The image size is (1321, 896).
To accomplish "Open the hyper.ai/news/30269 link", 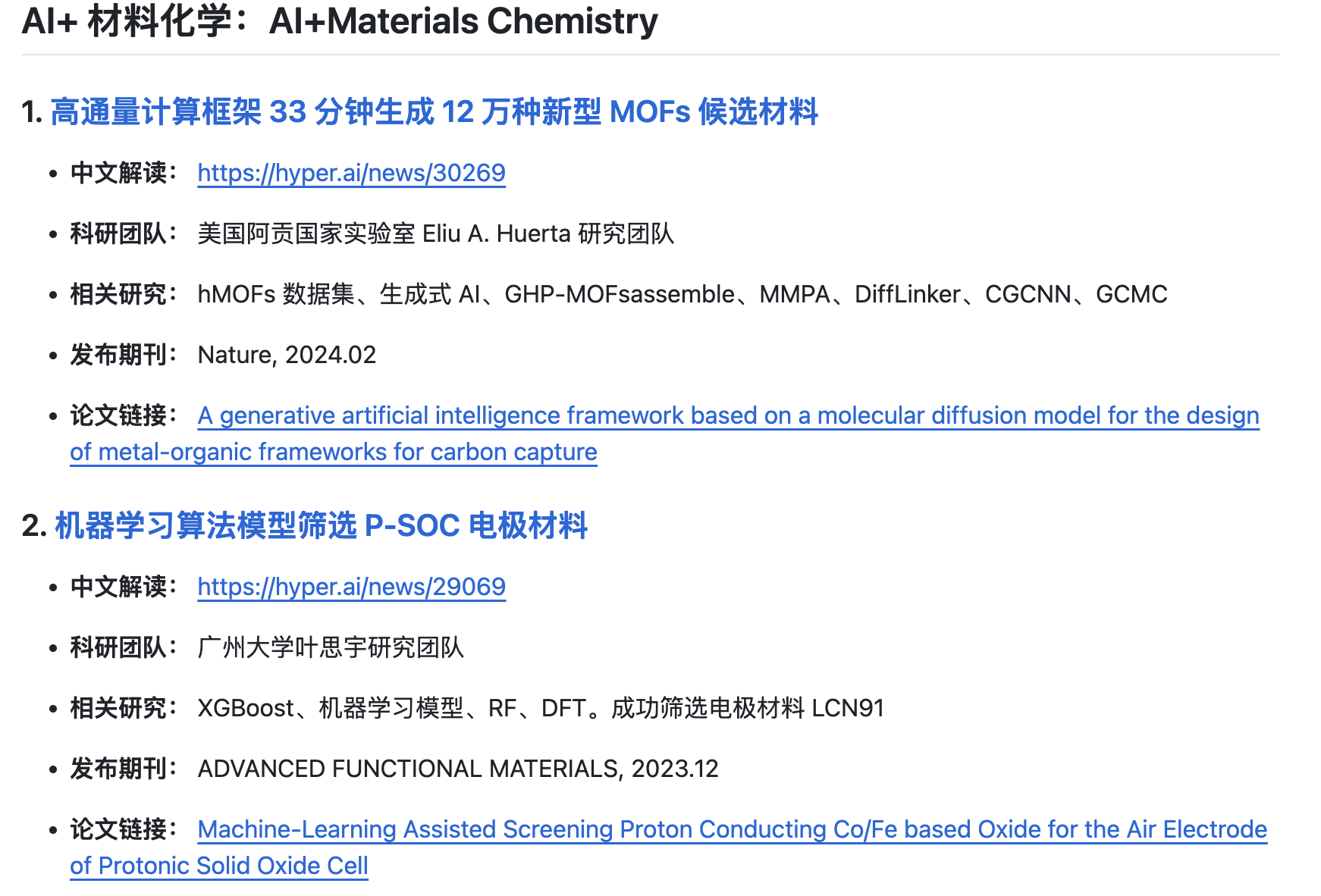I will [x=351, y=173].
